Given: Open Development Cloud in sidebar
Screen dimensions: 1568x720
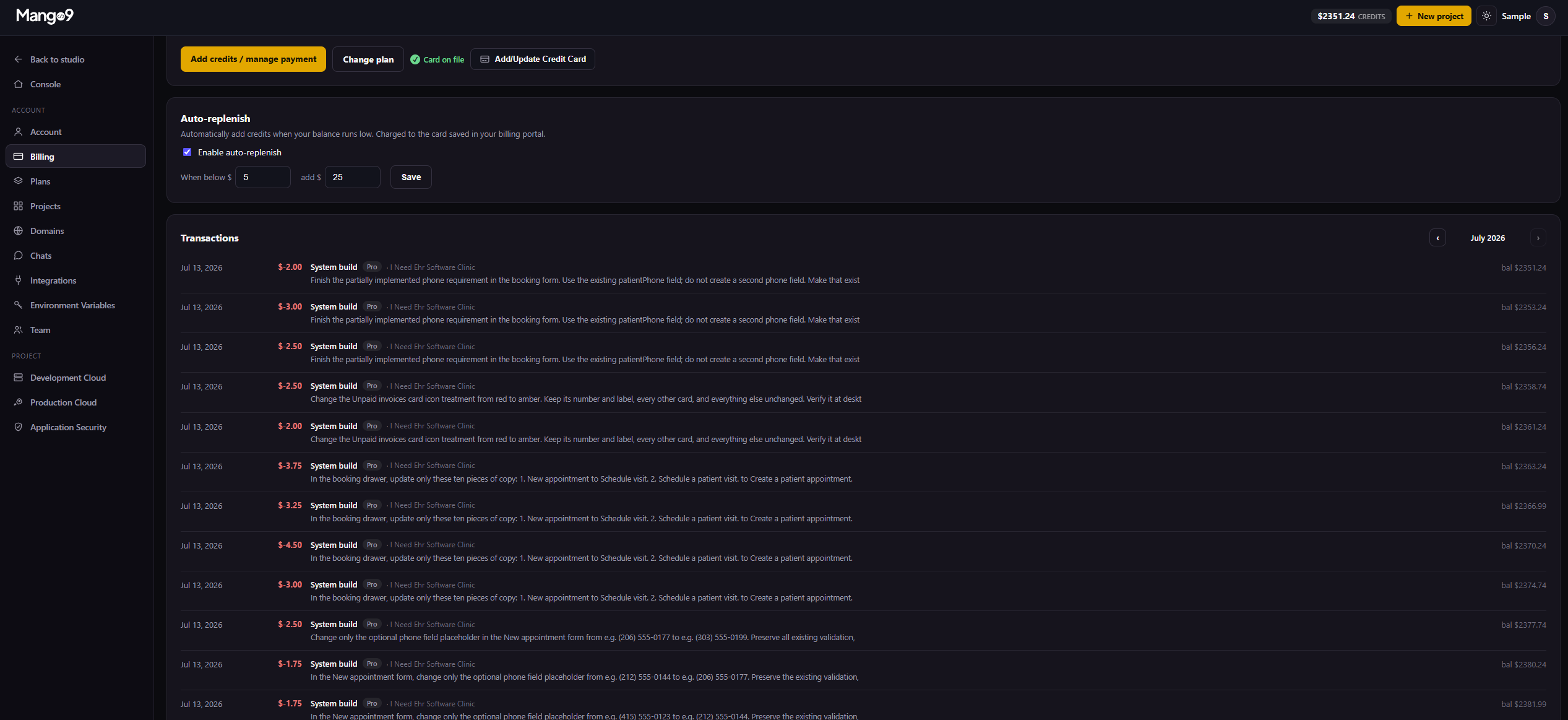Looking at the screenshot, I should [75, 378].
